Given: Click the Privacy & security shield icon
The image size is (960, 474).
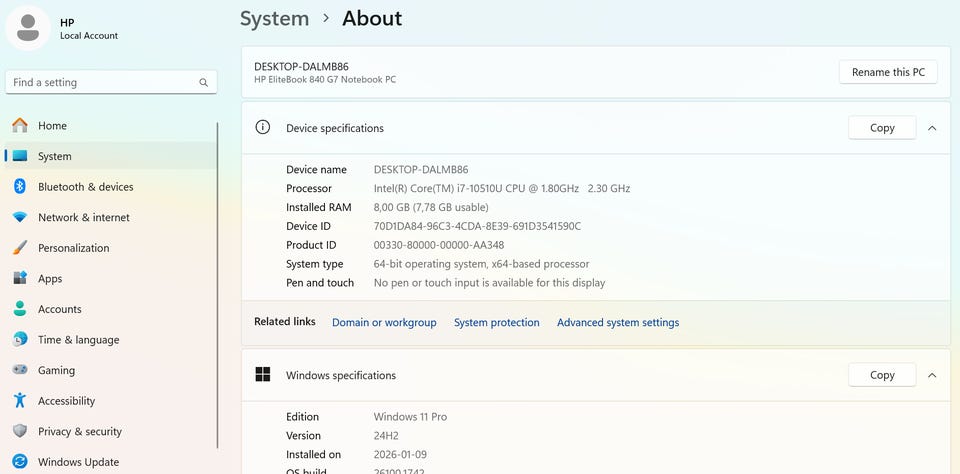Looking at the screenshot, I should [20, 431].
